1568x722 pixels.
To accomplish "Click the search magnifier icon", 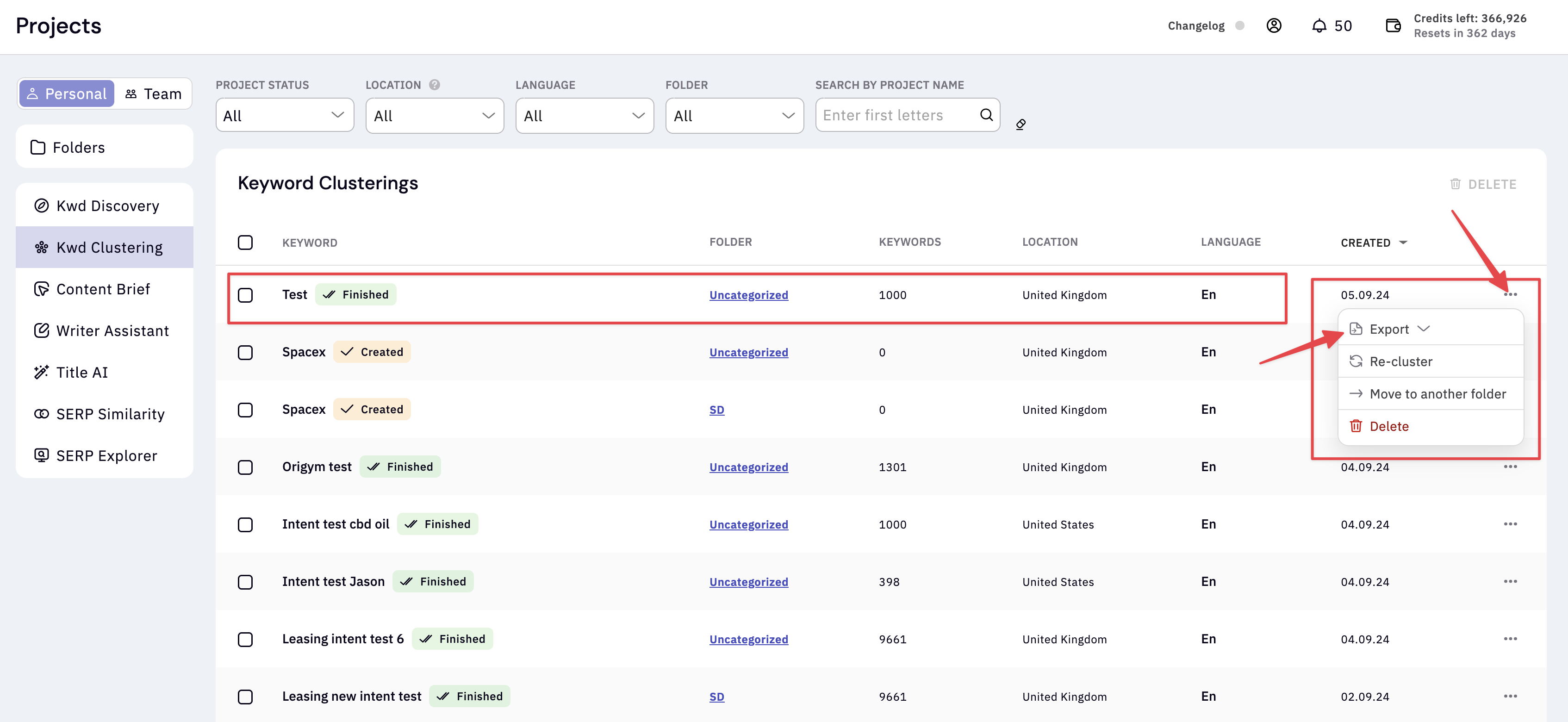I will [x=986, y=114].
